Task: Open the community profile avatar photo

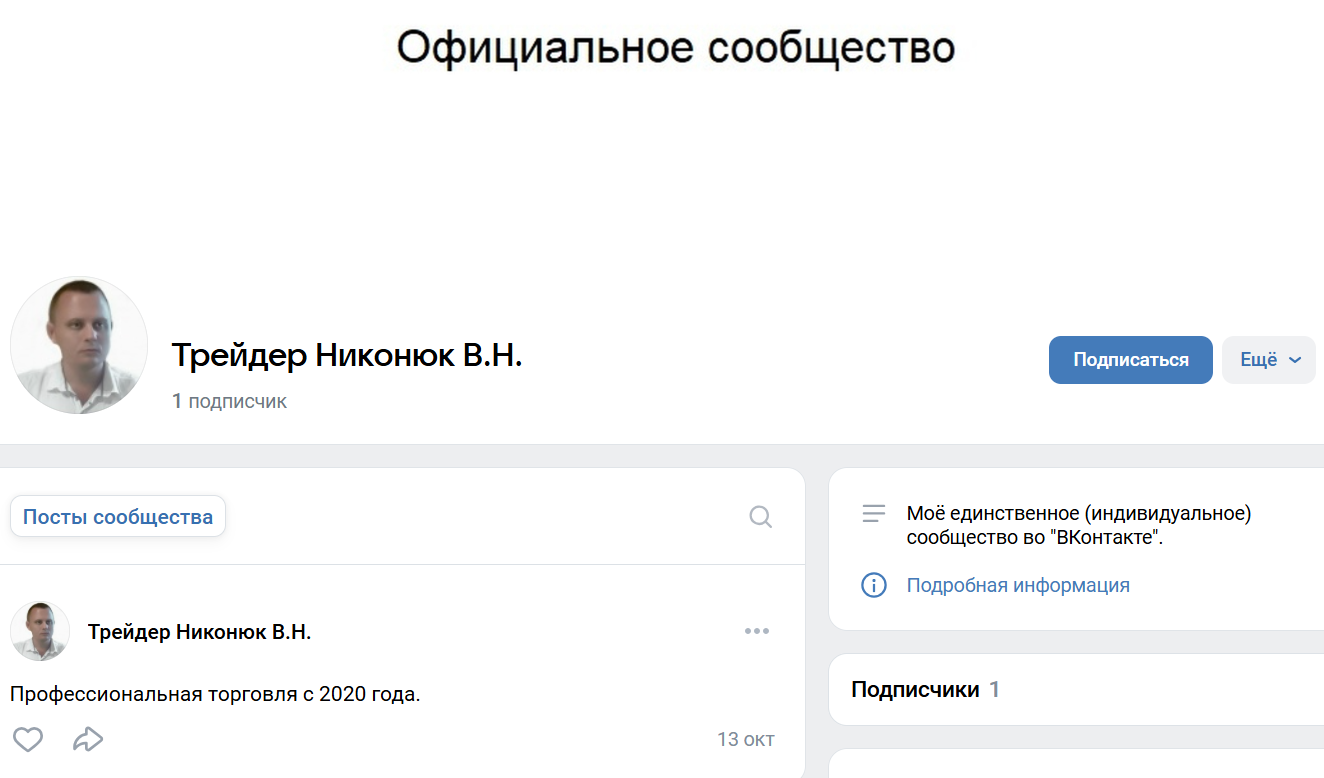Action: point(78,345)
